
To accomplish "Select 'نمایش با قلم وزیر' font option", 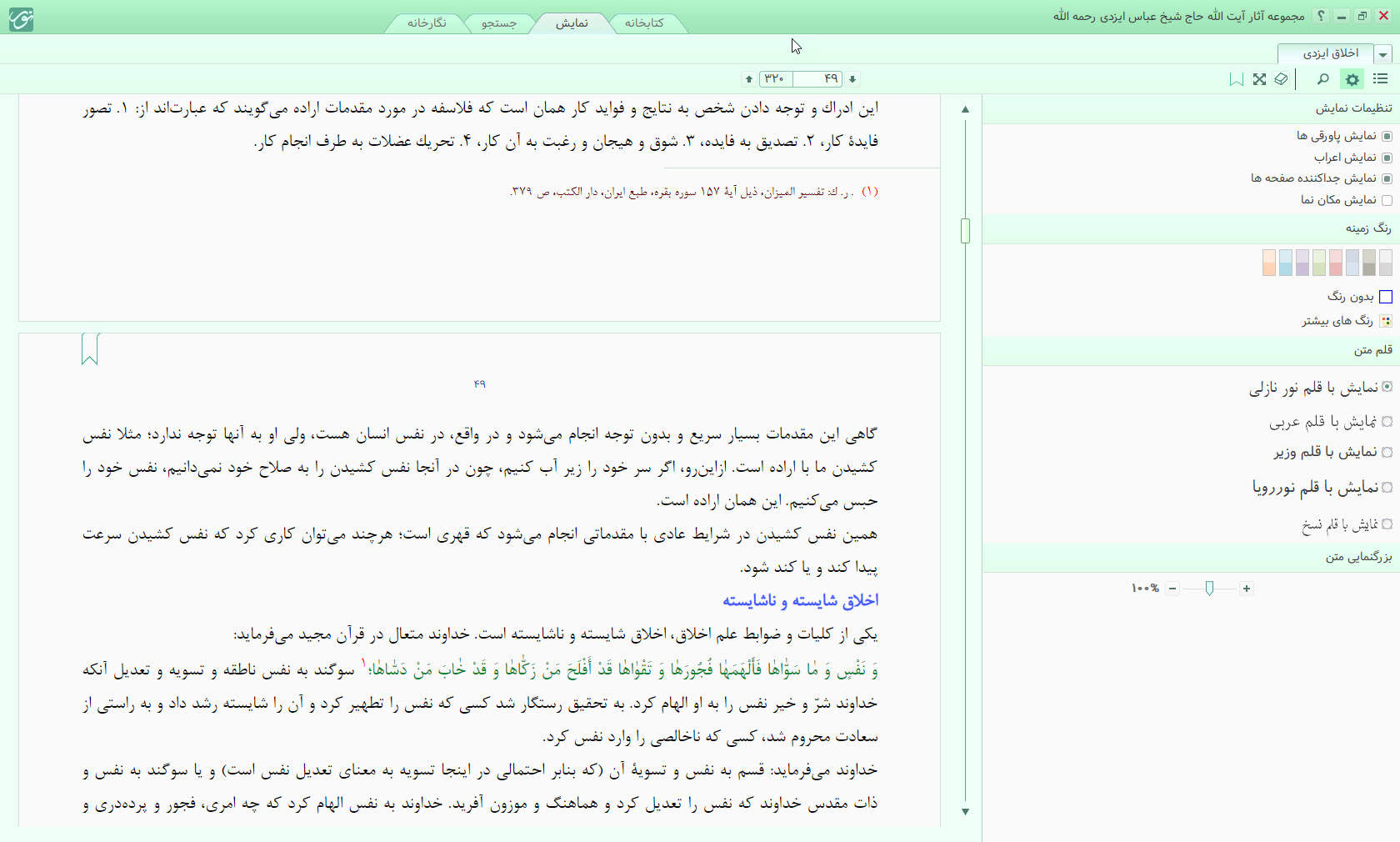I will coord(1387,453).
